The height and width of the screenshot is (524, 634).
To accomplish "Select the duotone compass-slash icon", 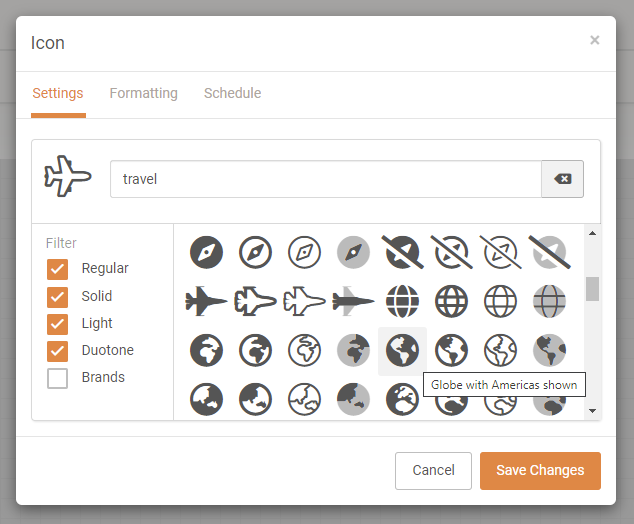I will [x=549, y=252].
